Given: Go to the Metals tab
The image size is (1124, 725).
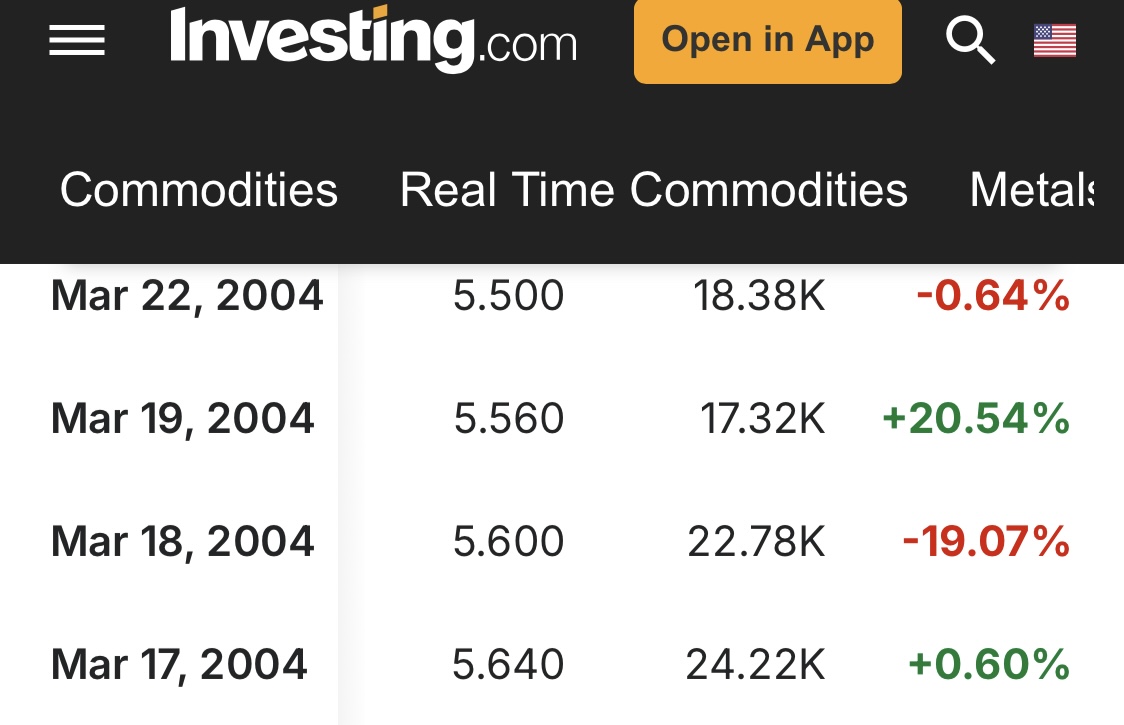Looking at the screenshot, I should 1031,189.
